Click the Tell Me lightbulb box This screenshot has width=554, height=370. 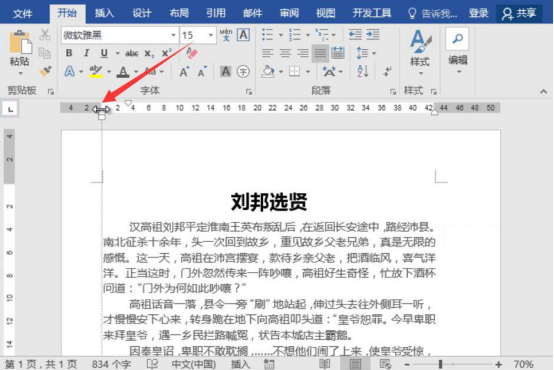(x=432, y=13)
